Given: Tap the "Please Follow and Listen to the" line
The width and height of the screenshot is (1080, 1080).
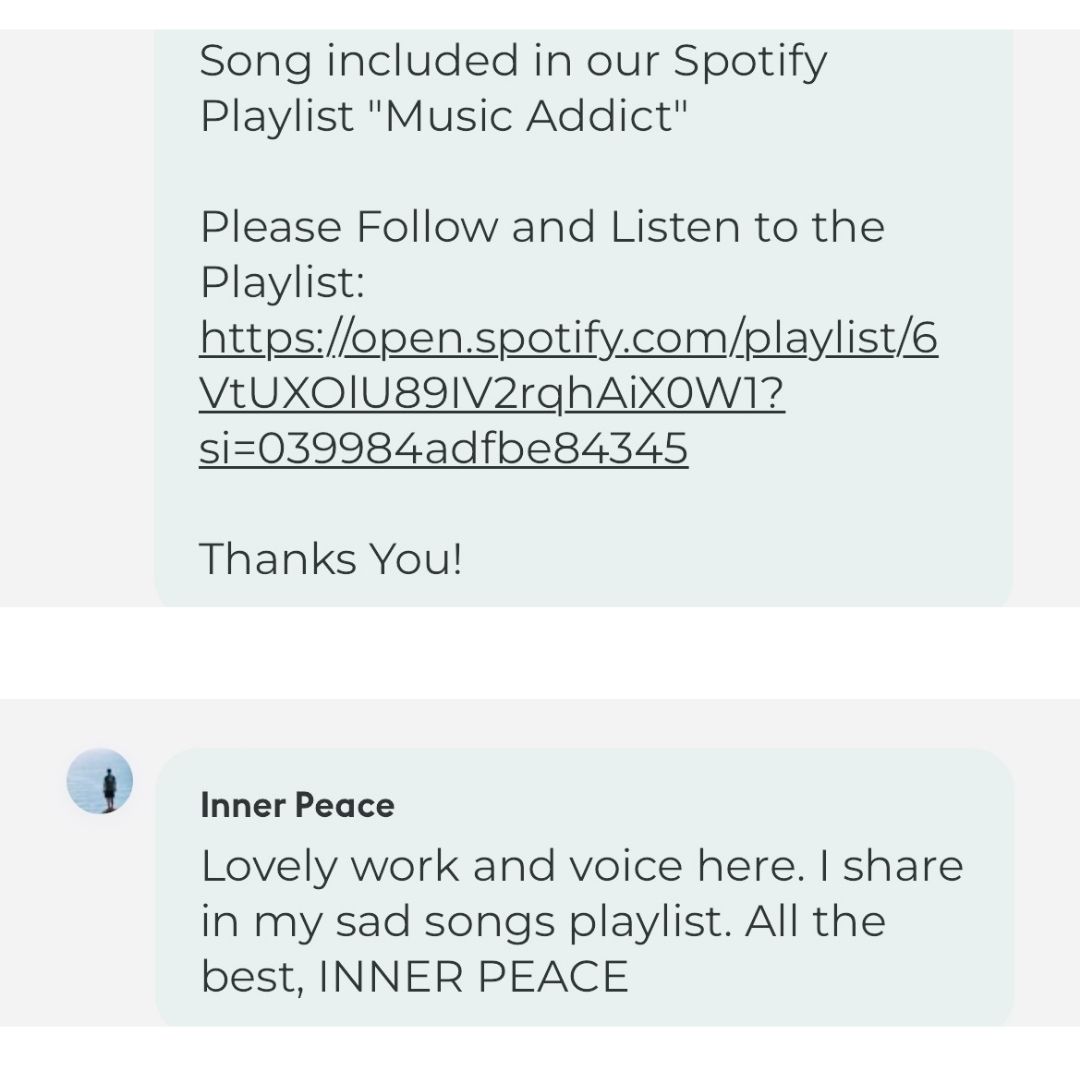Looking at the screenshot, I should point(542,227).
